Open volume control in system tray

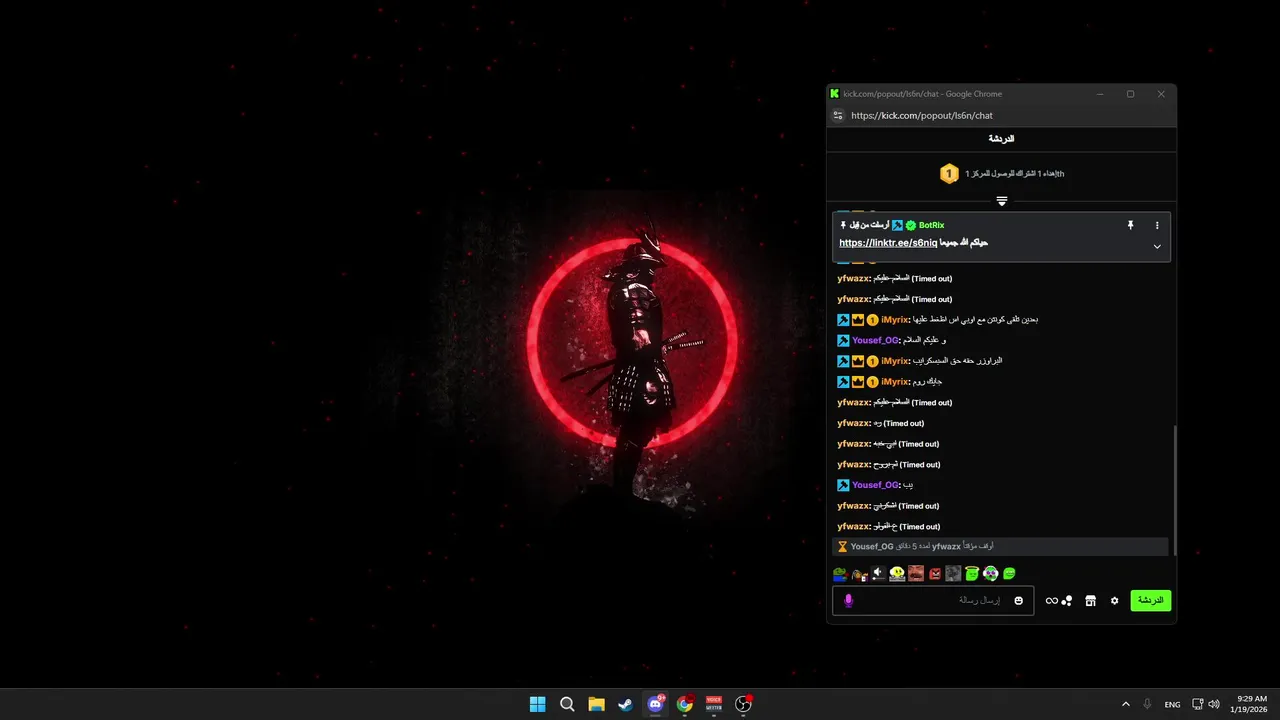[1213, 704]
